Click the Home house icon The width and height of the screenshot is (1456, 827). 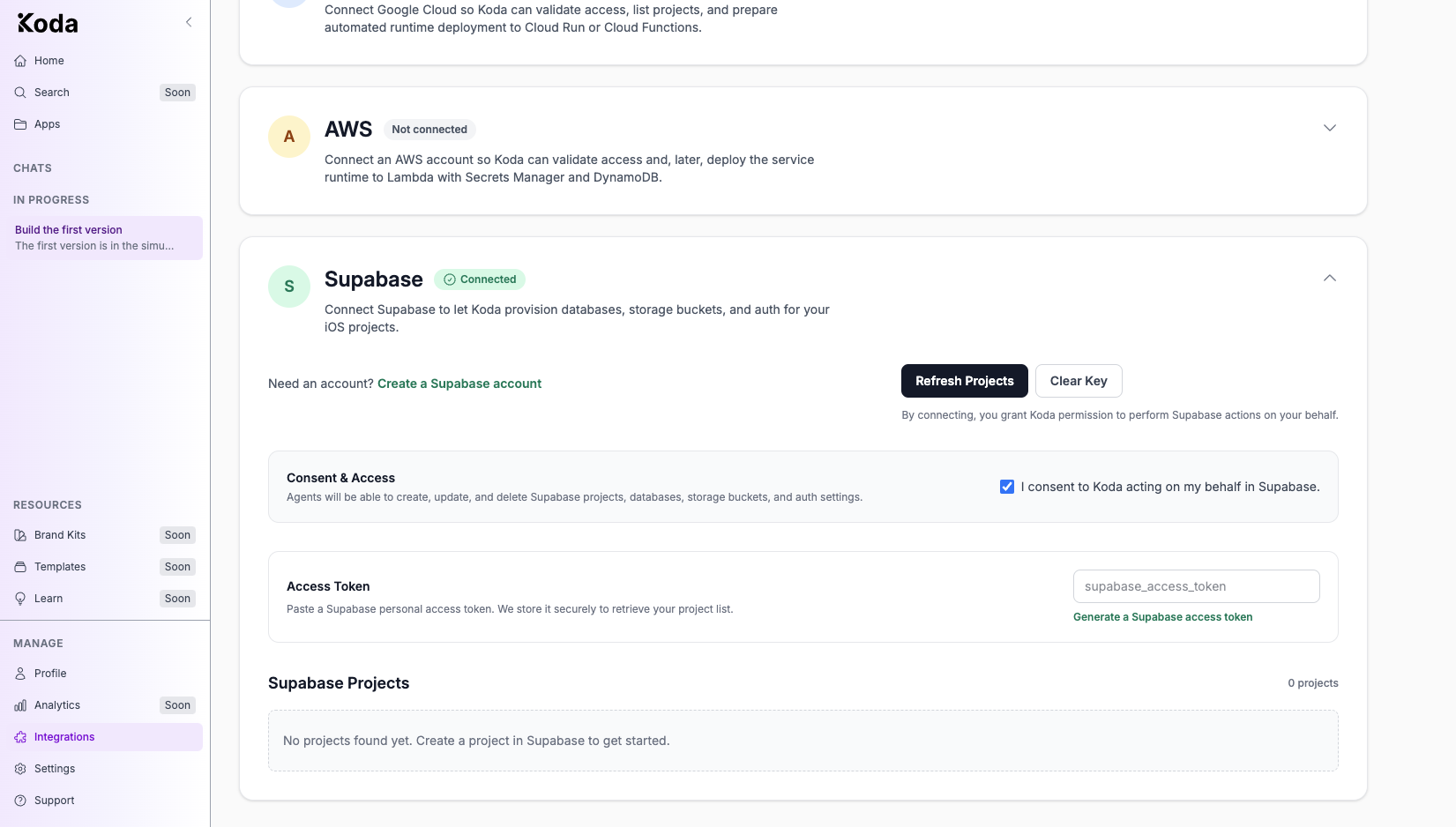click(20, 61)
